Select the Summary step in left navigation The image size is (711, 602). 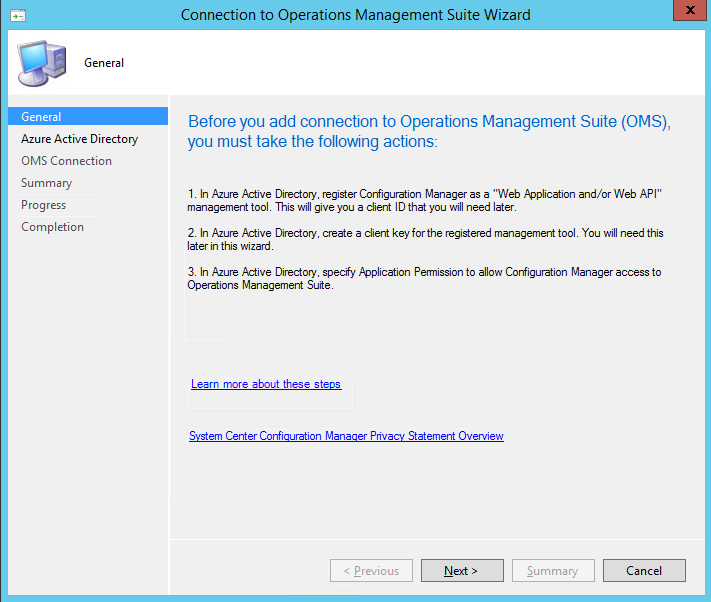pyautogui.click(x=46, y=183)
